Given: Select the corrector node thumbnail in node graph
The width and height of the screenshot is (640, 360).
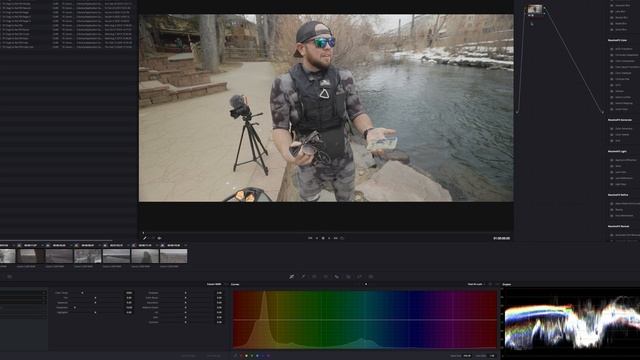Looking at the screenshot, I should (535, 9).
